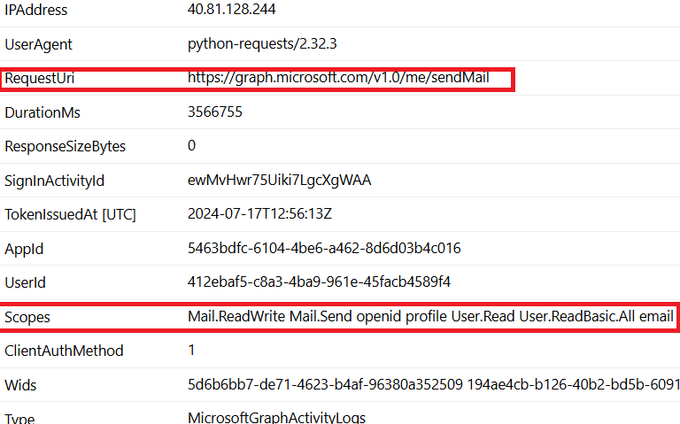Image resolution: width=680 pixels, height=424 pixels.
Task: Click the ClientAuthMethod value 1
Action: (x=191, y=350)
